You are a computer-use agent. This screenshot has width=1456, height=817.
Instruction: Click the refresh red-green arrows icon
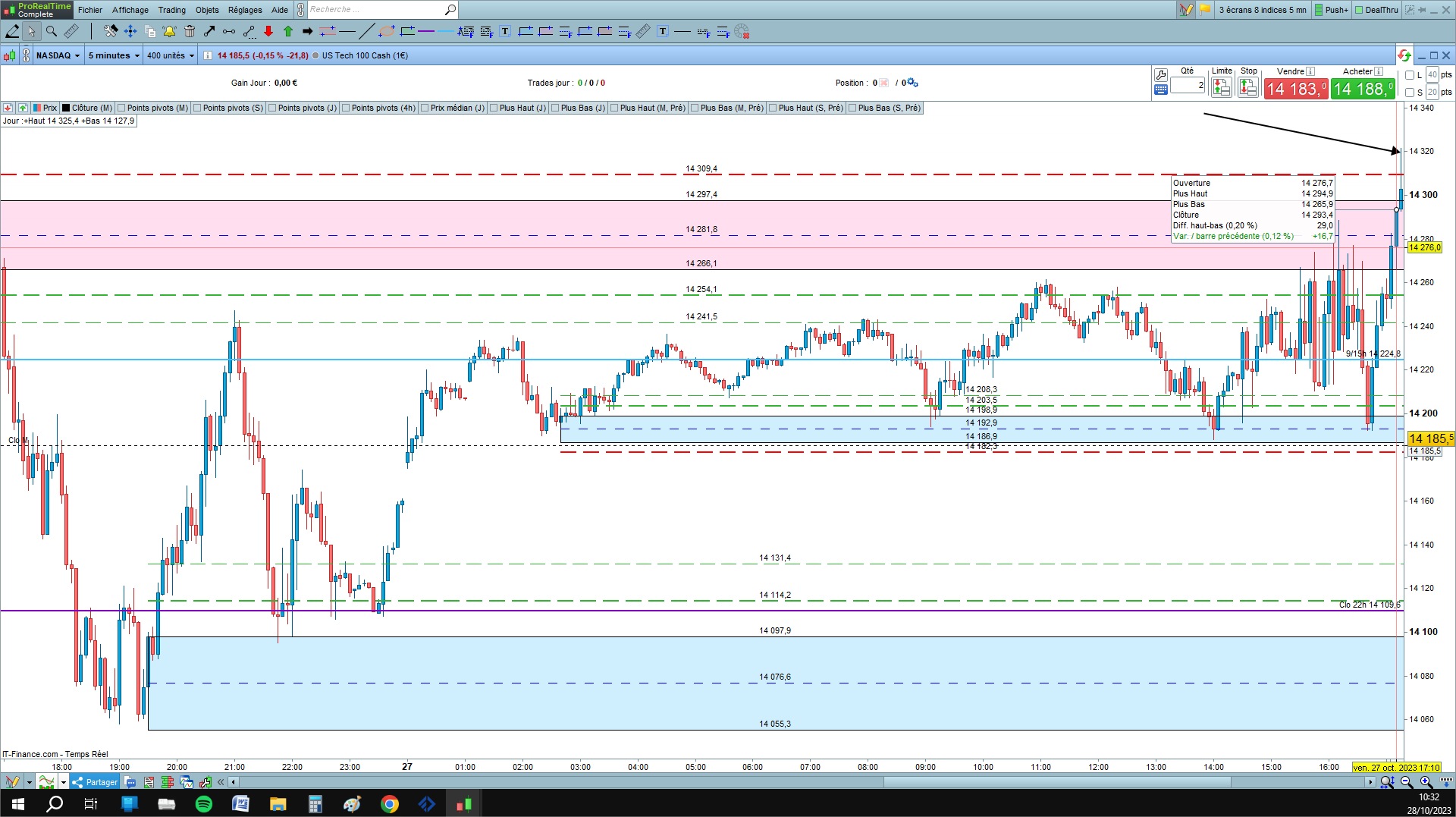[x=1404, y=55]
